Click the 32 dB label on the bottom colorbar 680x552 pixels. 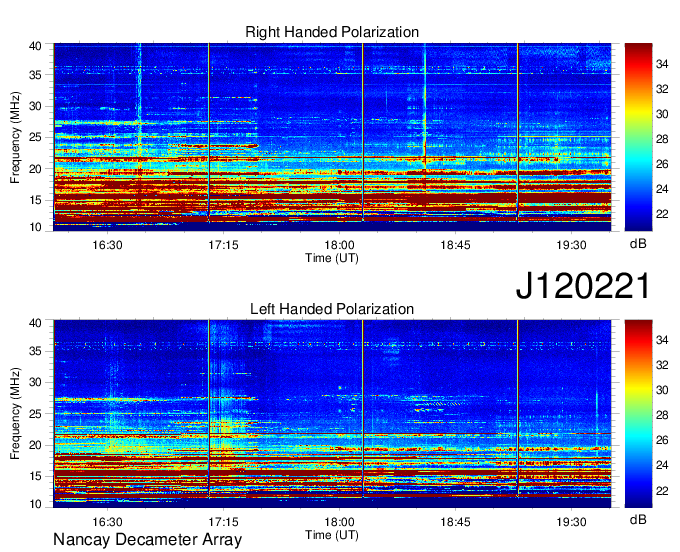click(x=662, y=366)
